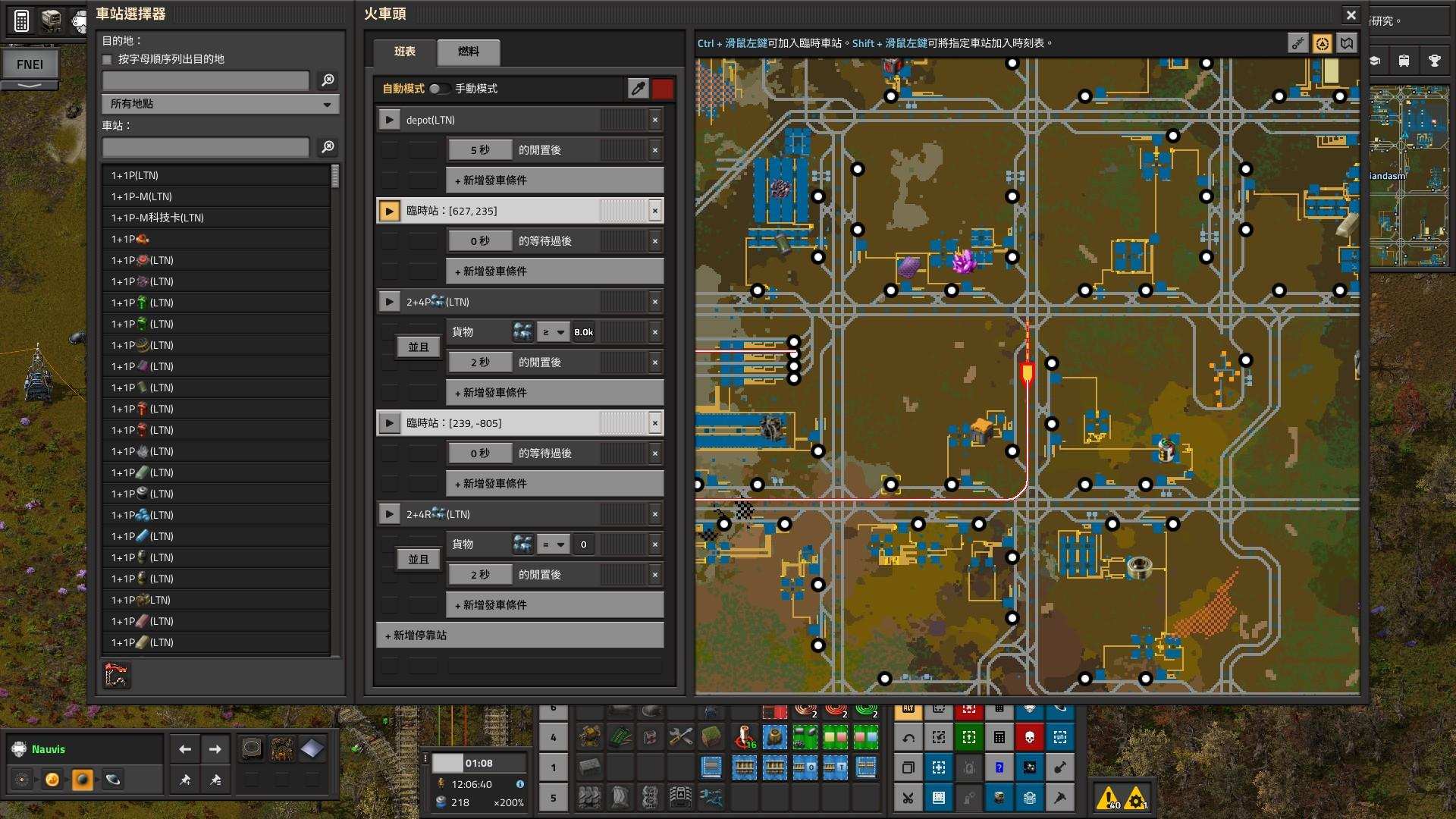Select the green upgrade planner shortcut
The image size is (1456, 819).
pyautogui.click(x=969, y=737)
